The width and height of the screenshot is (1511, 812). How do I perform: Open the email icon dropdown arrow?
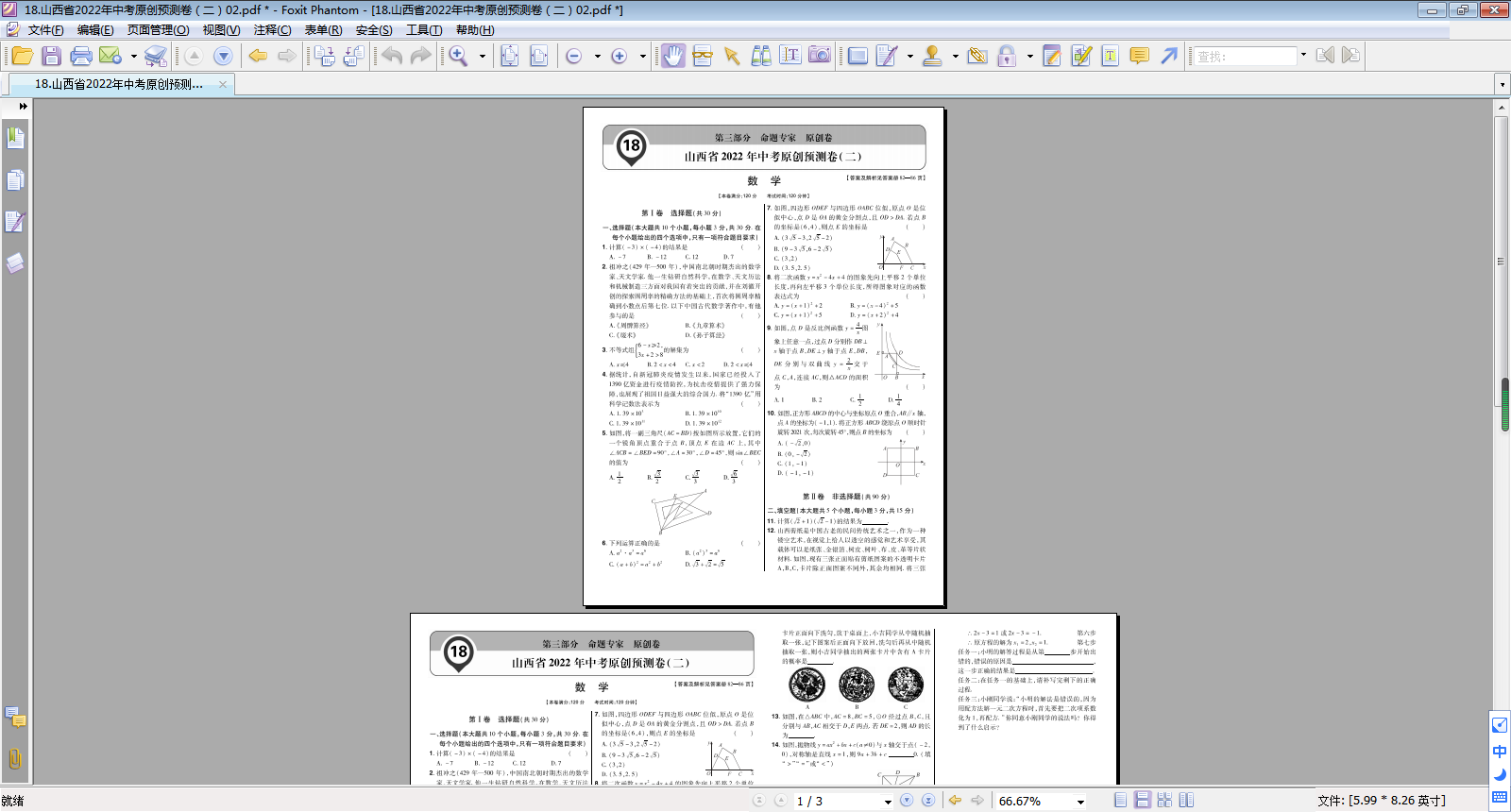tap(133, 57)
